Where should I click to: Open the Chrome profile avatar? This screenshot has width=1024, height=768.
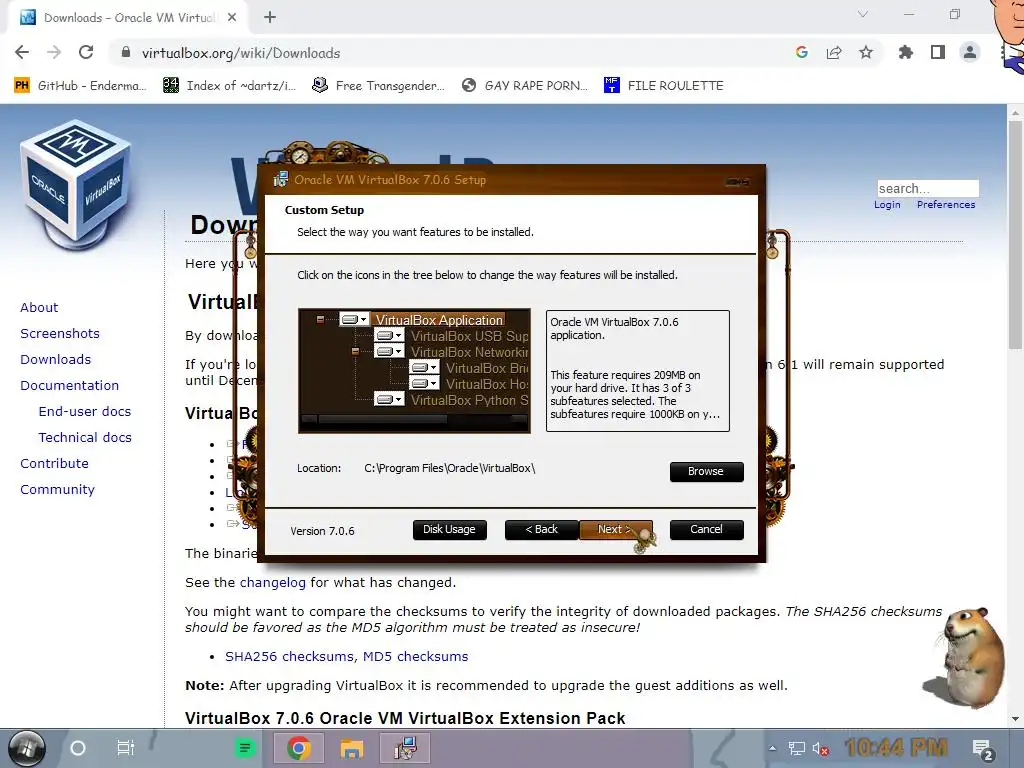click(x=970, y=53)
